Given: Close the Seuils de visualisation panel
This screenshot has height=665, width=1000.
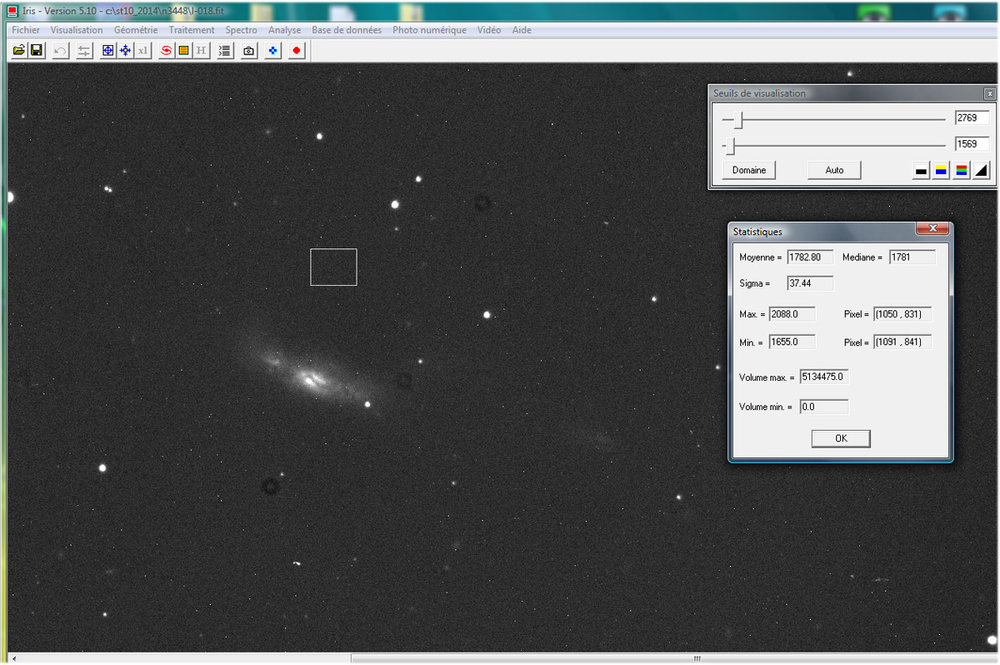Looking at the screenshot, I should coord(989,94).
